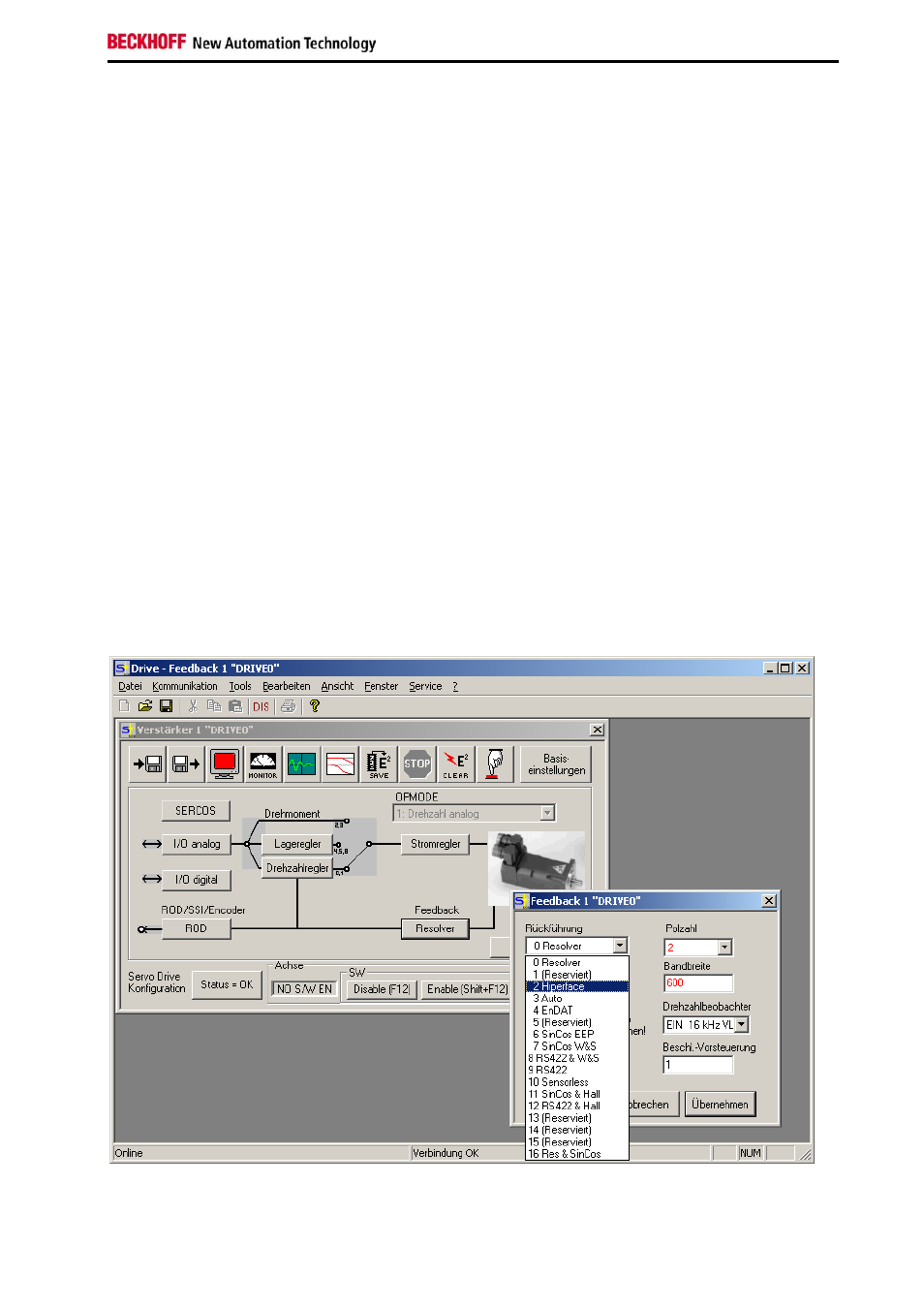This screenshot has width=924, height=1308.
Task: Click the Enable (Shift+F12) button
Action: (x=468, y=989)
